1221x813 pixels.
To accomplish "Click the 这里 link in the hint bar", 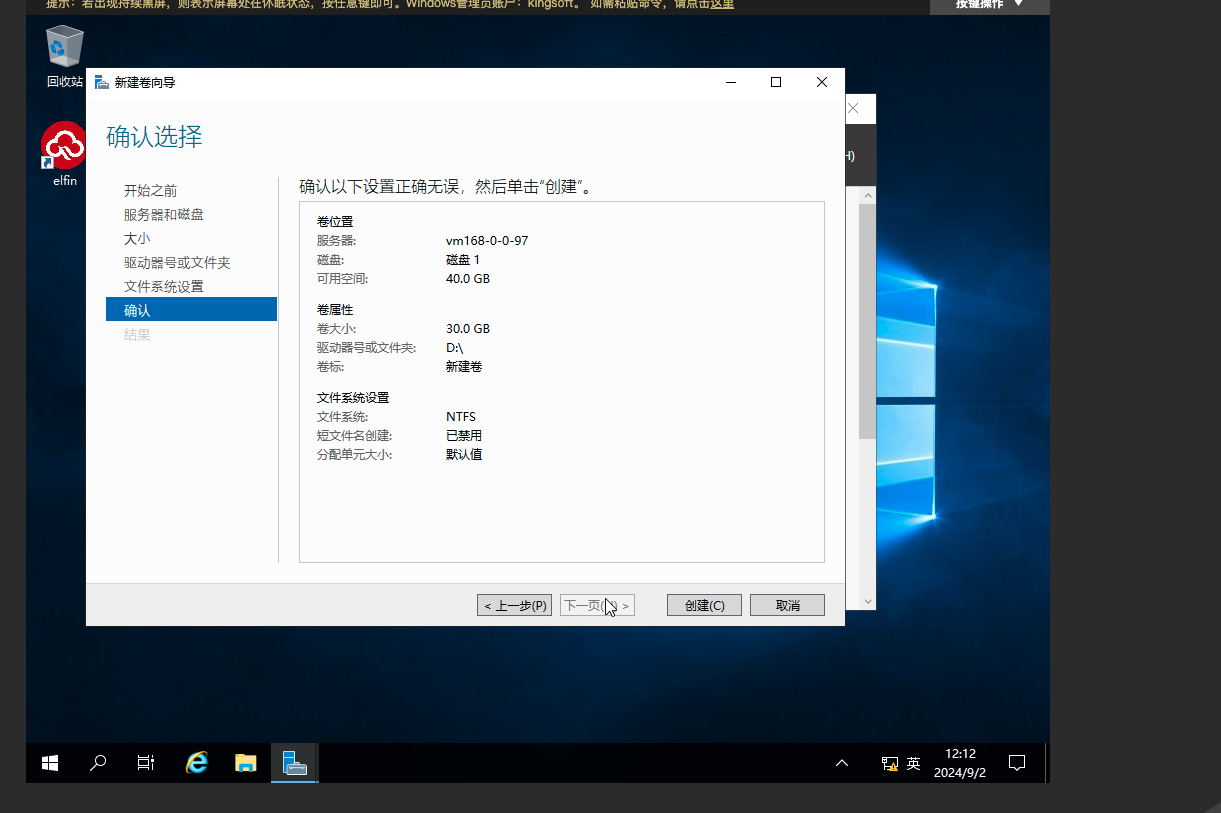I will pyautogui.click(x=722, y=4).
